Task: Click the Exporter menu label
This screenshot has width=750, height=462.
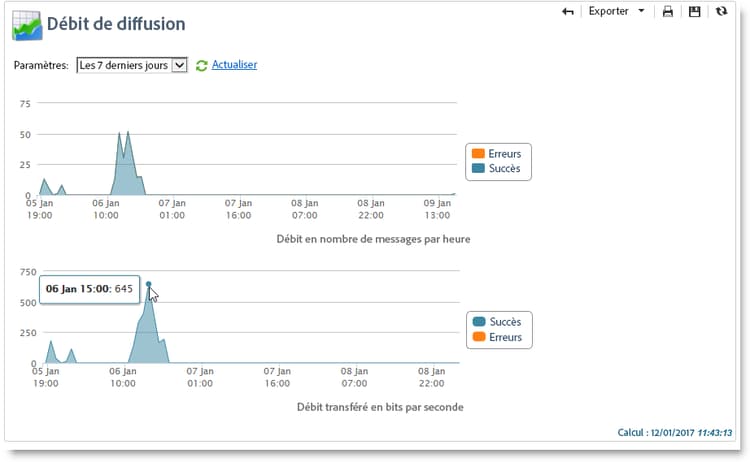Action: [x=608, y=11]
